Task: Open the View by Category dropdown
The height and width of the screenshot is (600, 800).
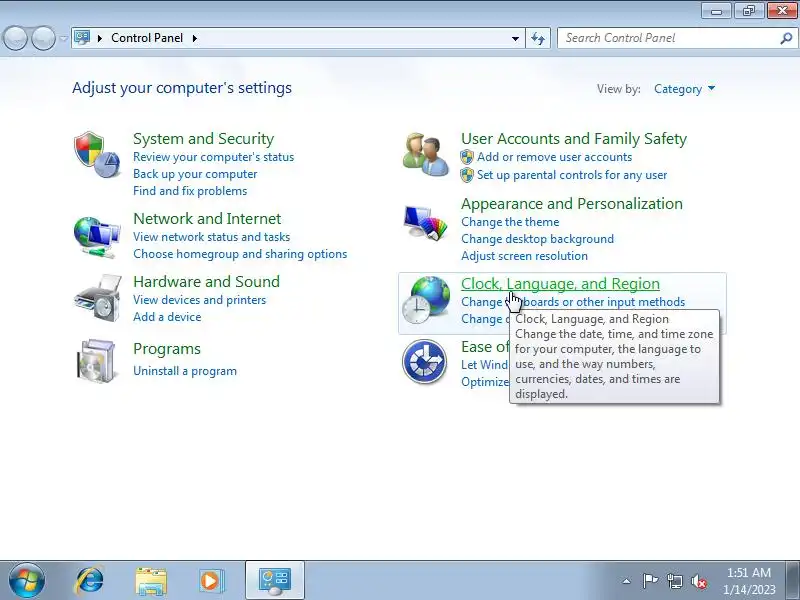Action: pyautogui.click(x=685, y=89)
